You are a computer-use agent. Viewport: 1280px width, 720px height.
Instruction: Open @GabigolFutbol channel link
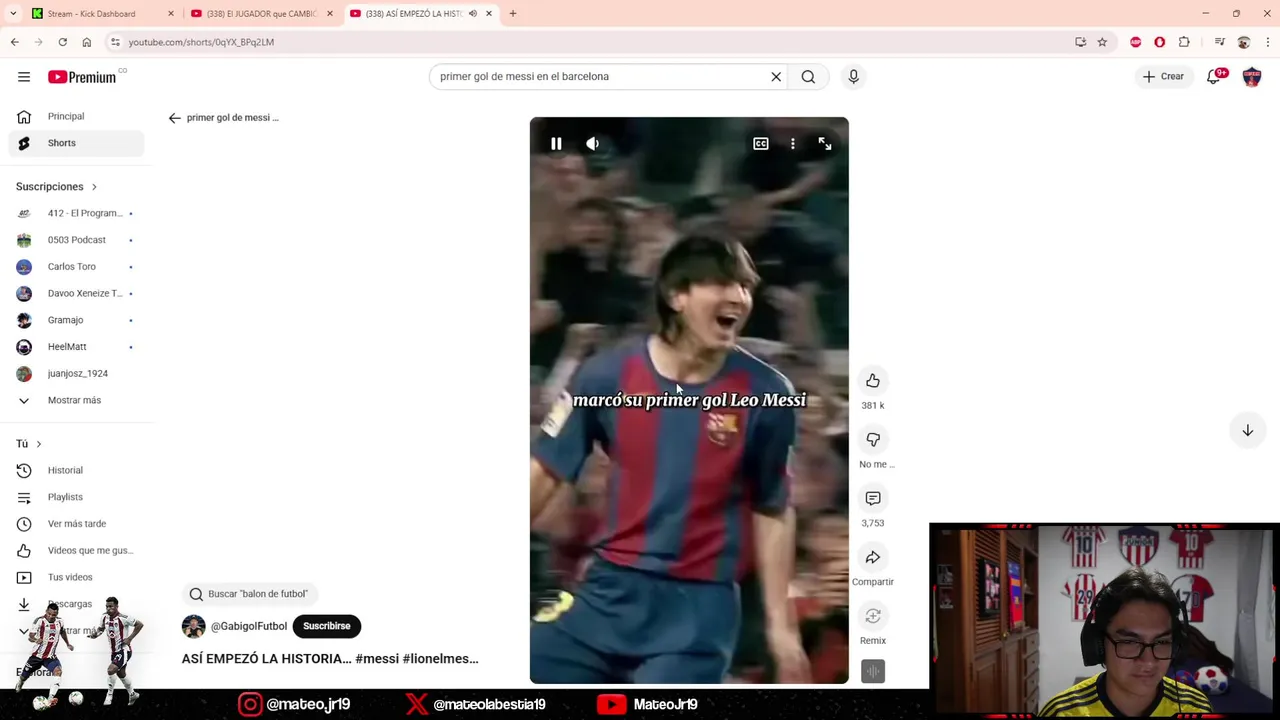click(x=249, y=627)
